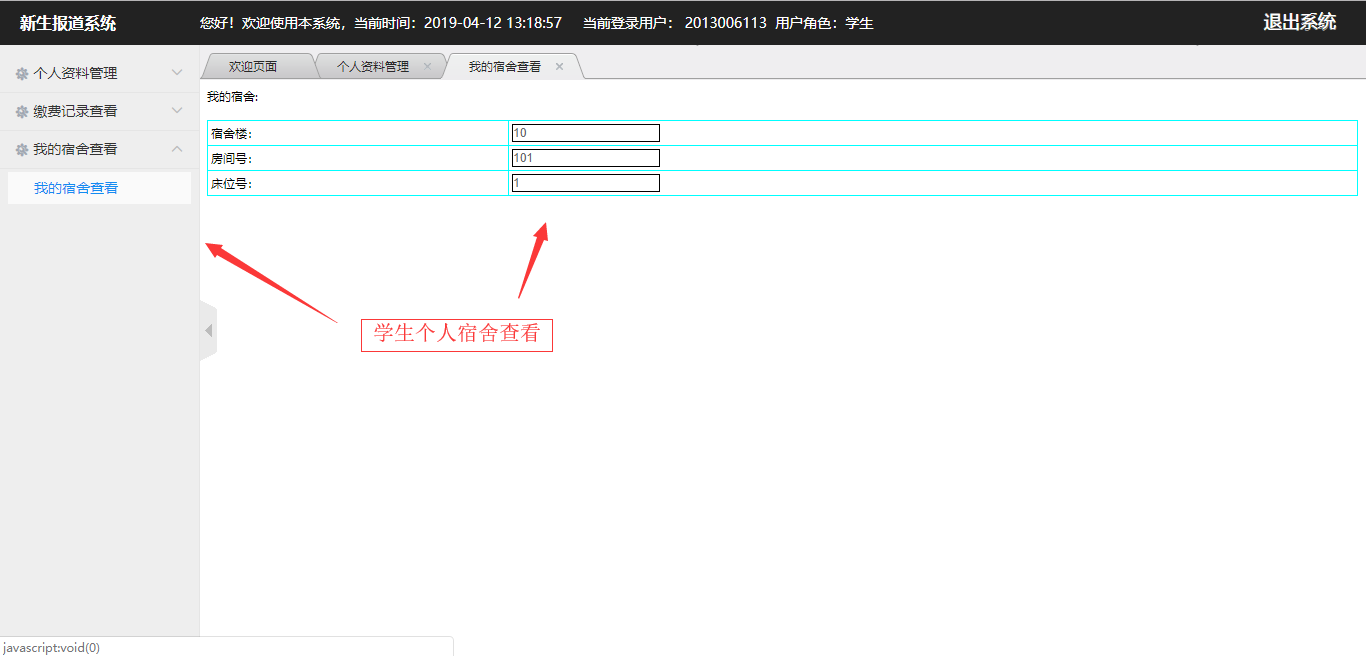
Task: Open the 我的宿舍查看 submenu link
Action: [99, 188]
